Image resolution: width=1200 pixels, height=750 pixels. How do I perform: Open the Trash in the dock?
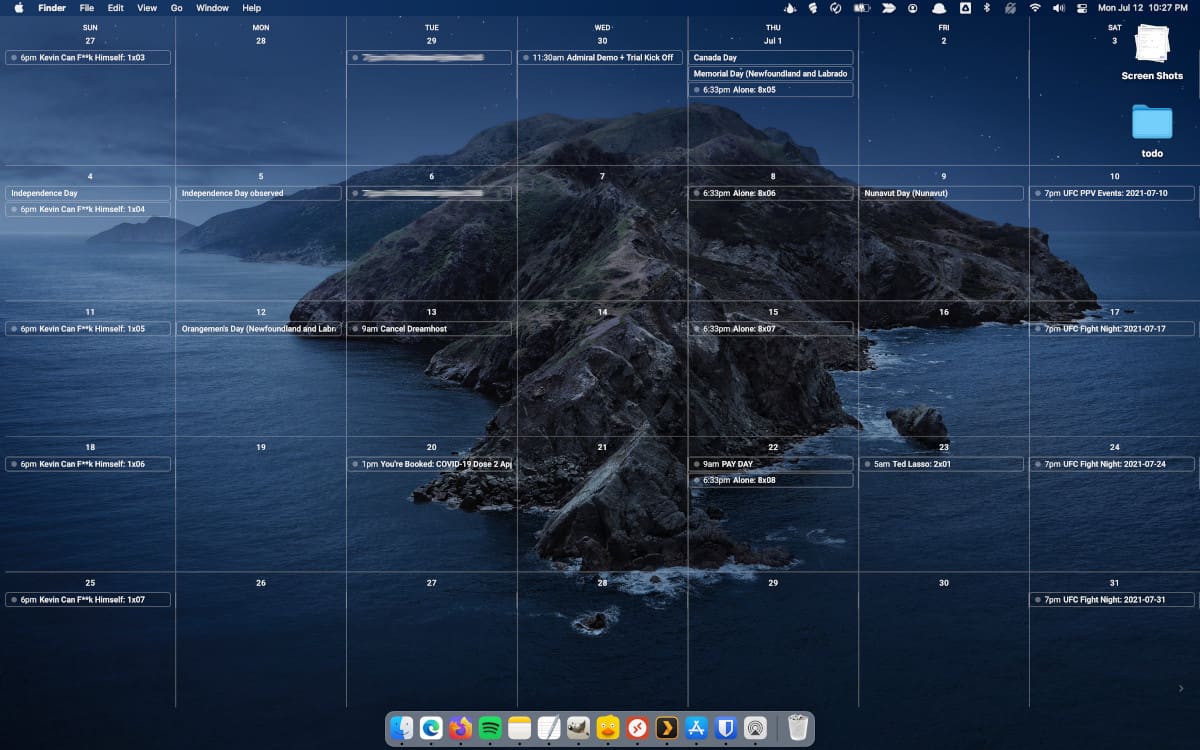pos(797,729)
